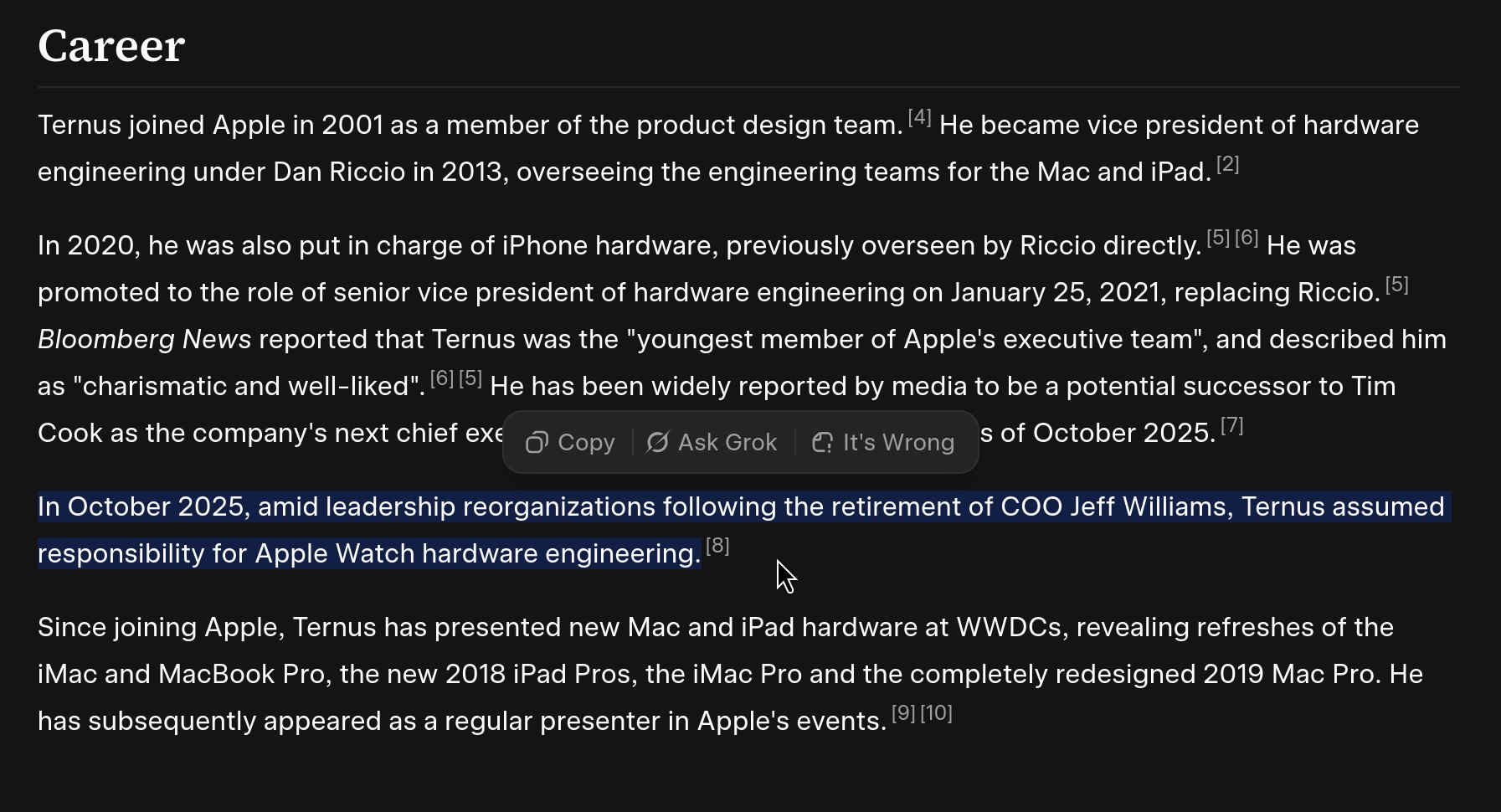This screenshot has height=812, width=1501.
Task: Open citation [8] after Apple Watch sentence
Action: 717,547
